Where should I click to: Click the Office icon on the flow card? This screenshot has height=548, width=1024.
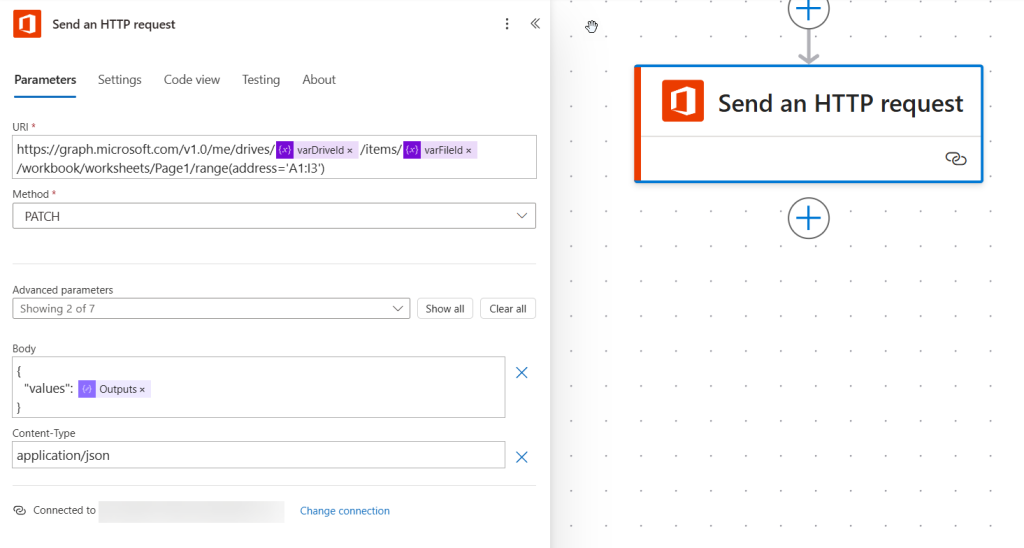(x=682, y=101)
